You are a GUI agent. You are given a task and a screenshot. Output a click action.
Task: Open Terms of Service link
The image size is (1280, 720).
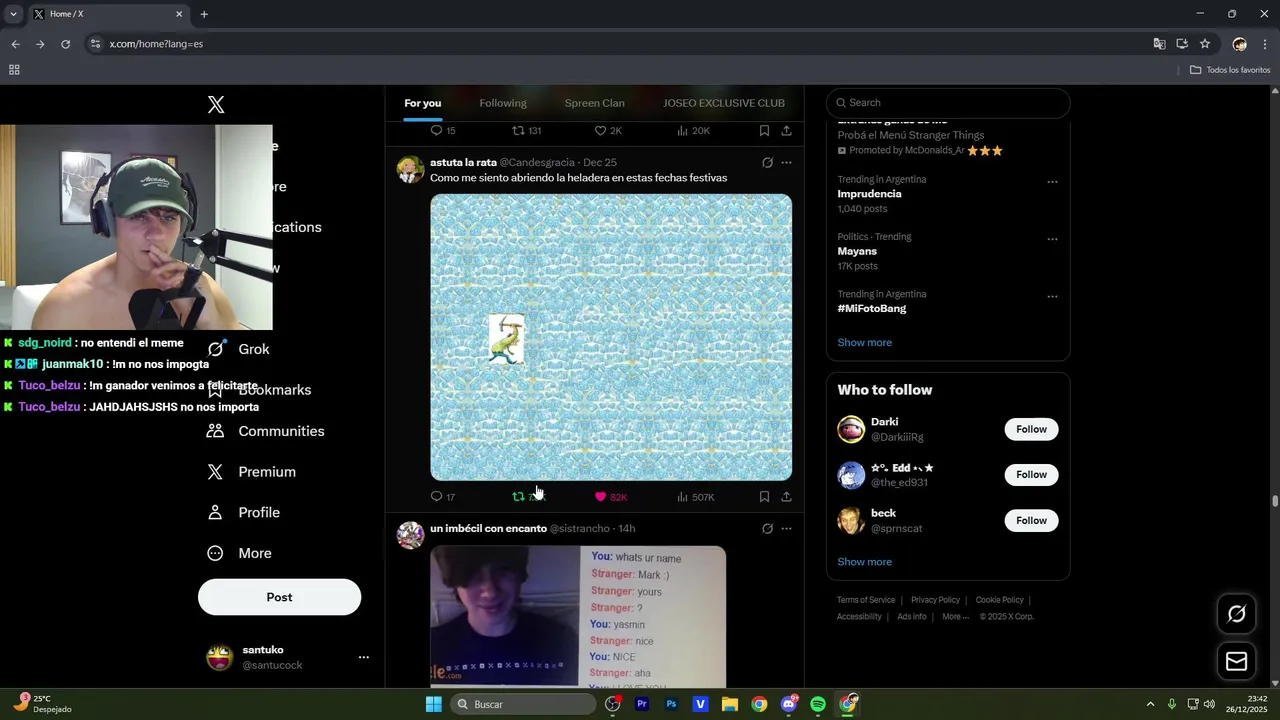(x=866, y=600)
